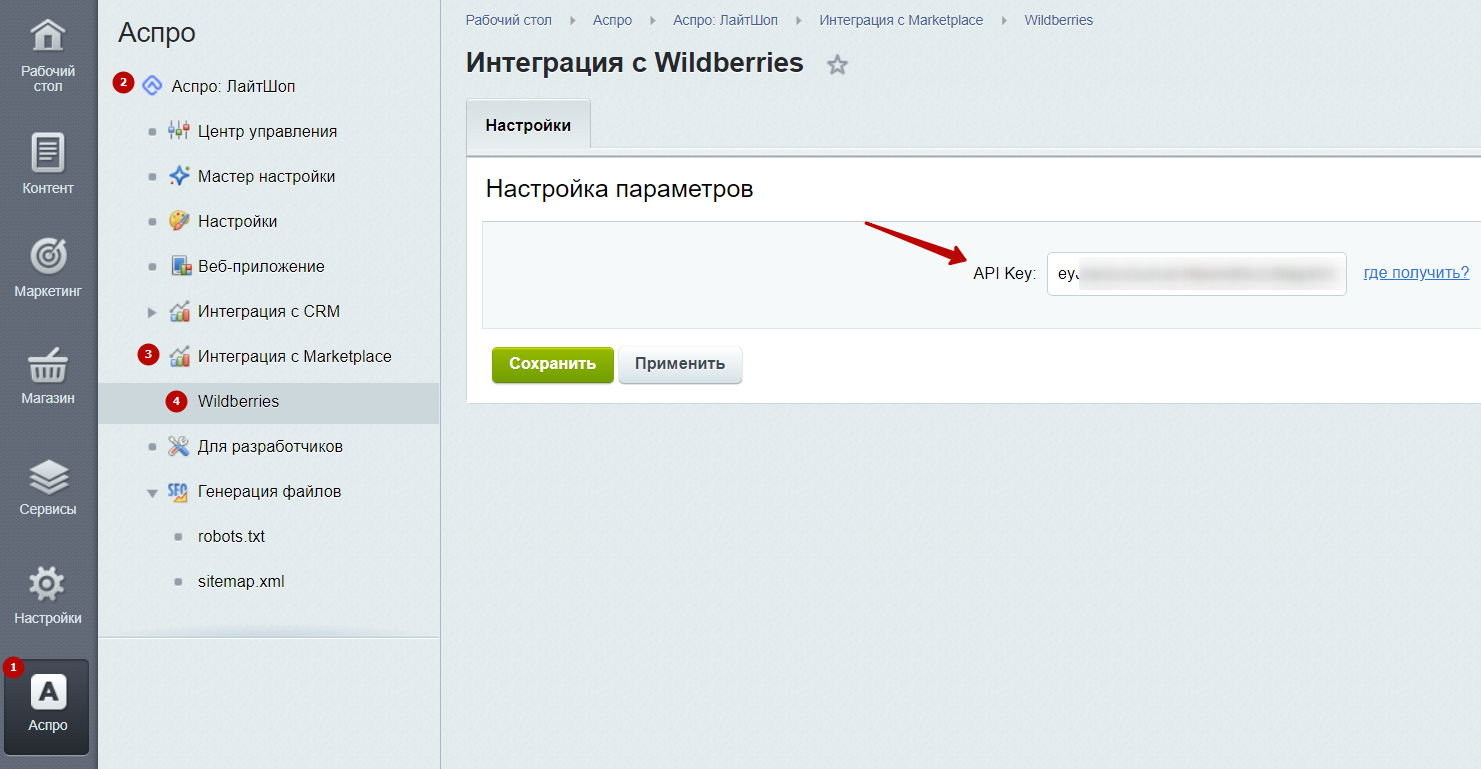Go to Аспро: ЛайтШоп breadcrumb
This screenshot has height=769, width=1481.
tap(725, 20)
